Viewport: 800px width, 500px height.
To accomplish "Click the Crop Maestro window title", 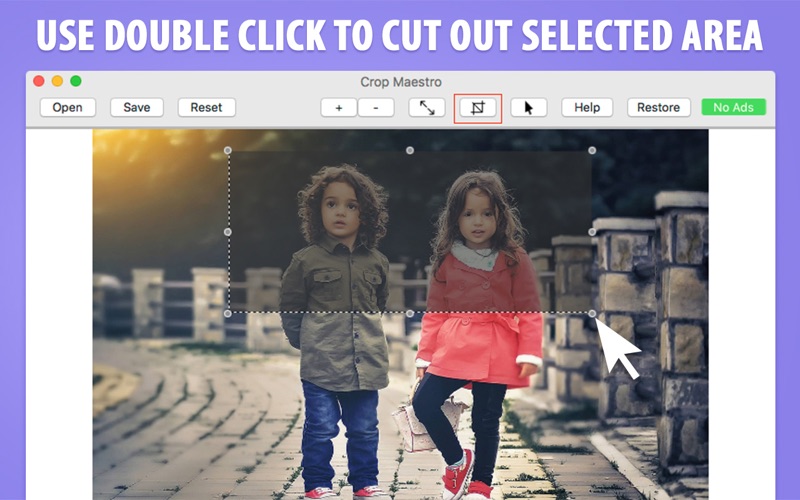I will [401, 82].
